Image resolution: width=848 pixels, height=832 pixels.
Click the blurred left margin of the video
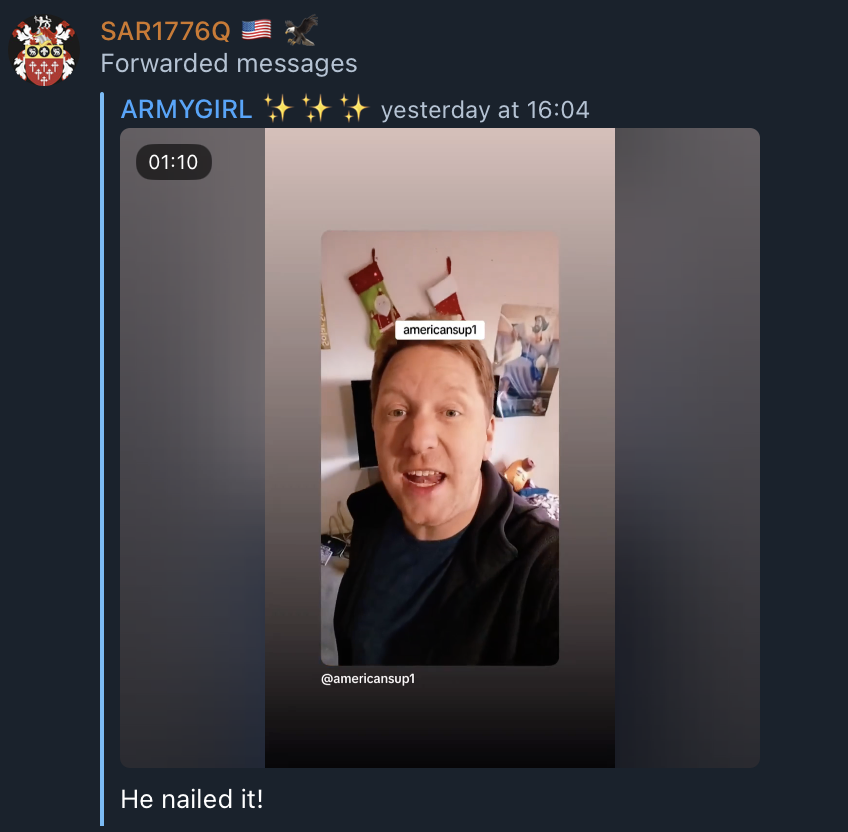pos(193,447)
